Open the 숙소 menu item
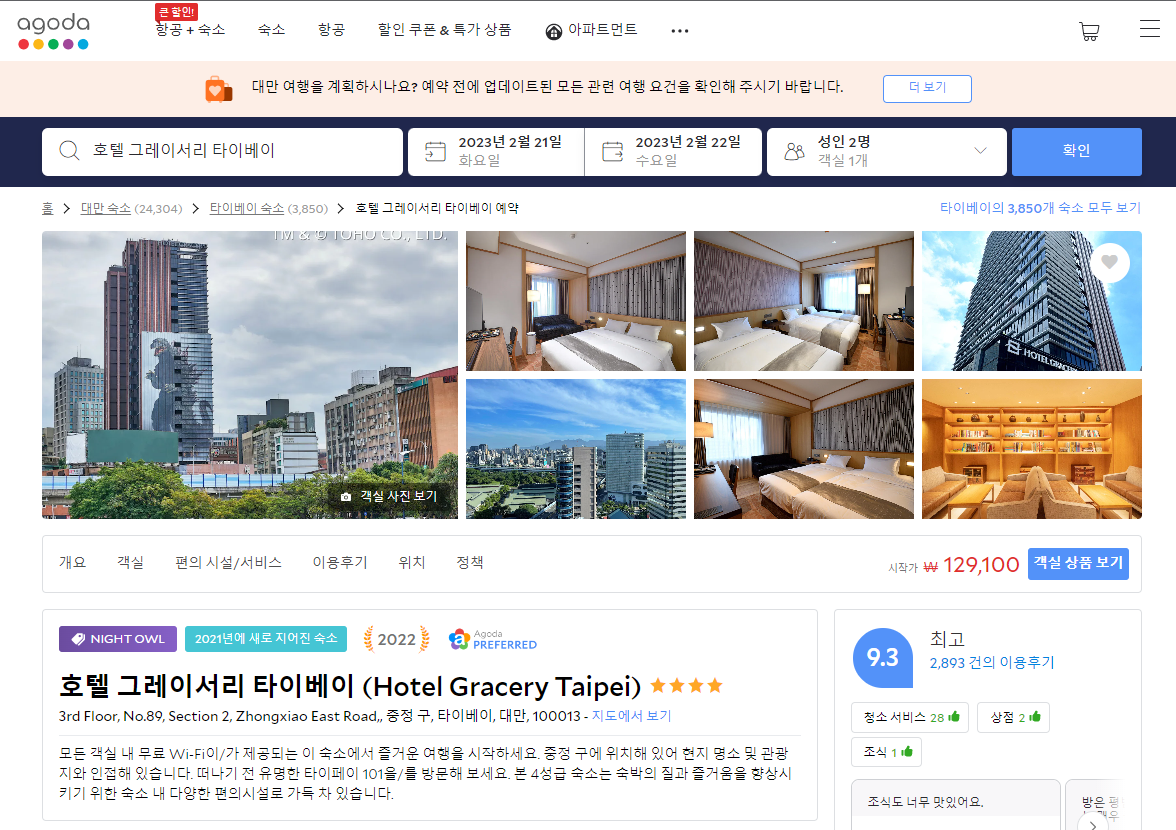Viewport: 1176px width, 830px height. [272, 29]
